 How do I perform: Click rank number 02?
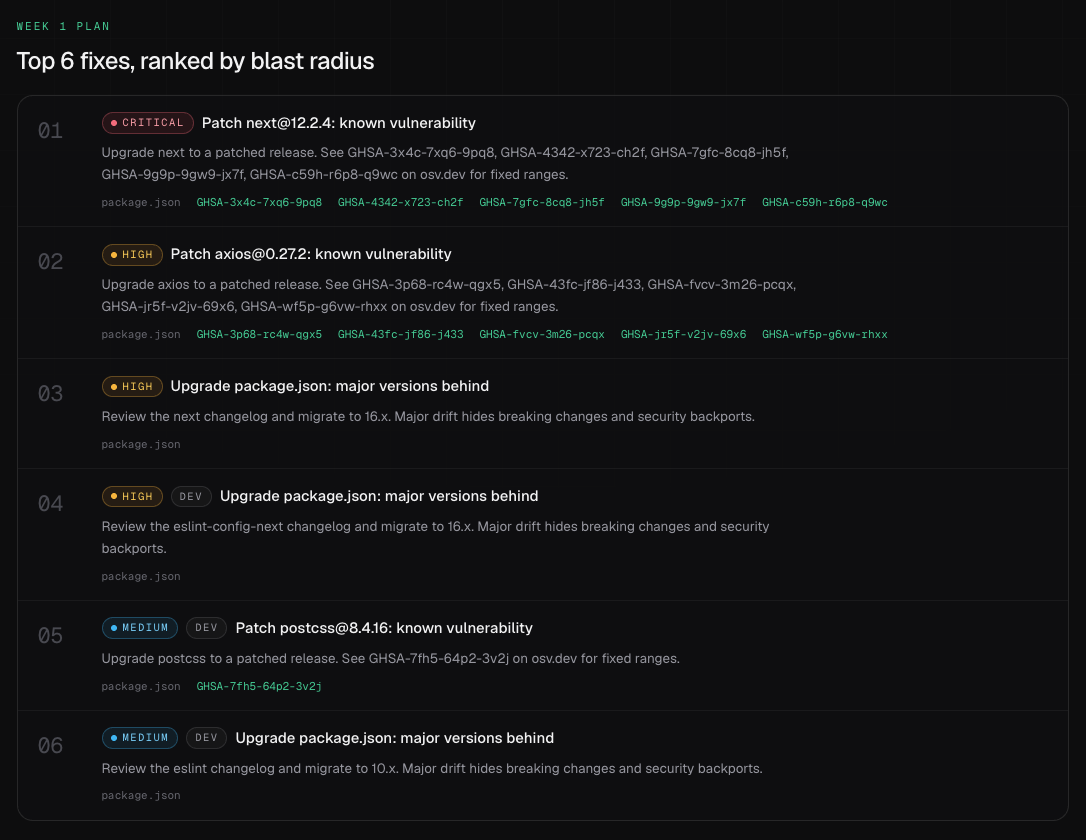point(51,261)
